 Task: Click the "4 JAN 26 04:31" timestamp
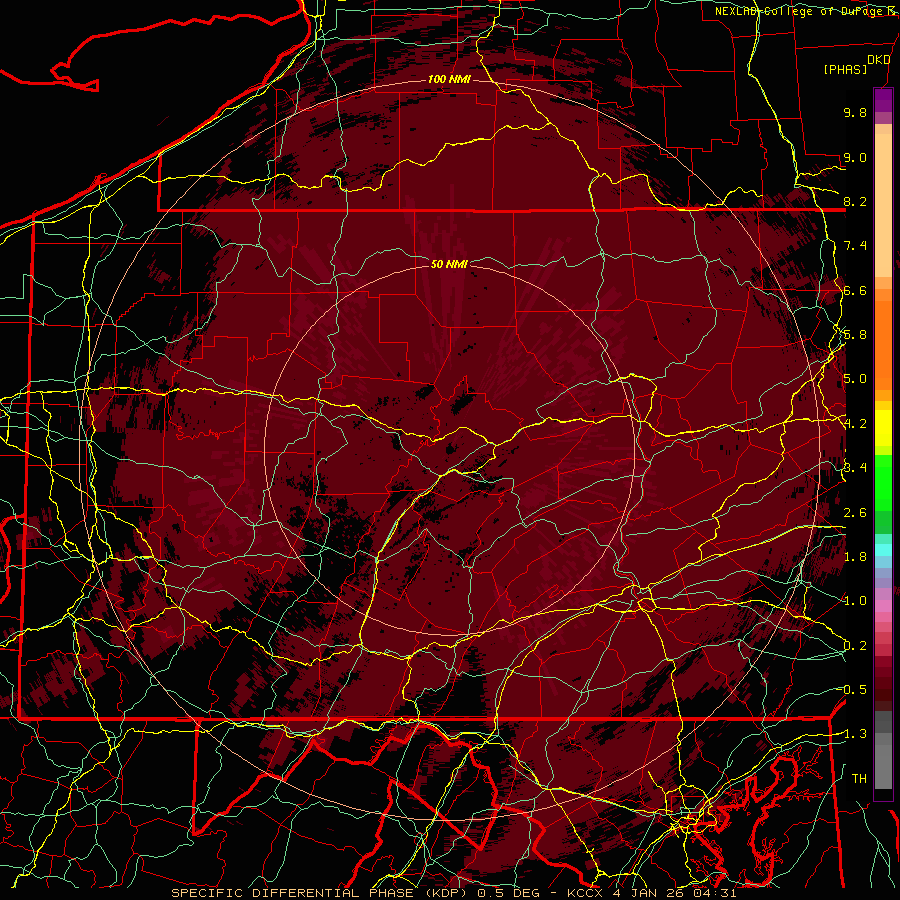pyautogui.click(x=674, y=893)
